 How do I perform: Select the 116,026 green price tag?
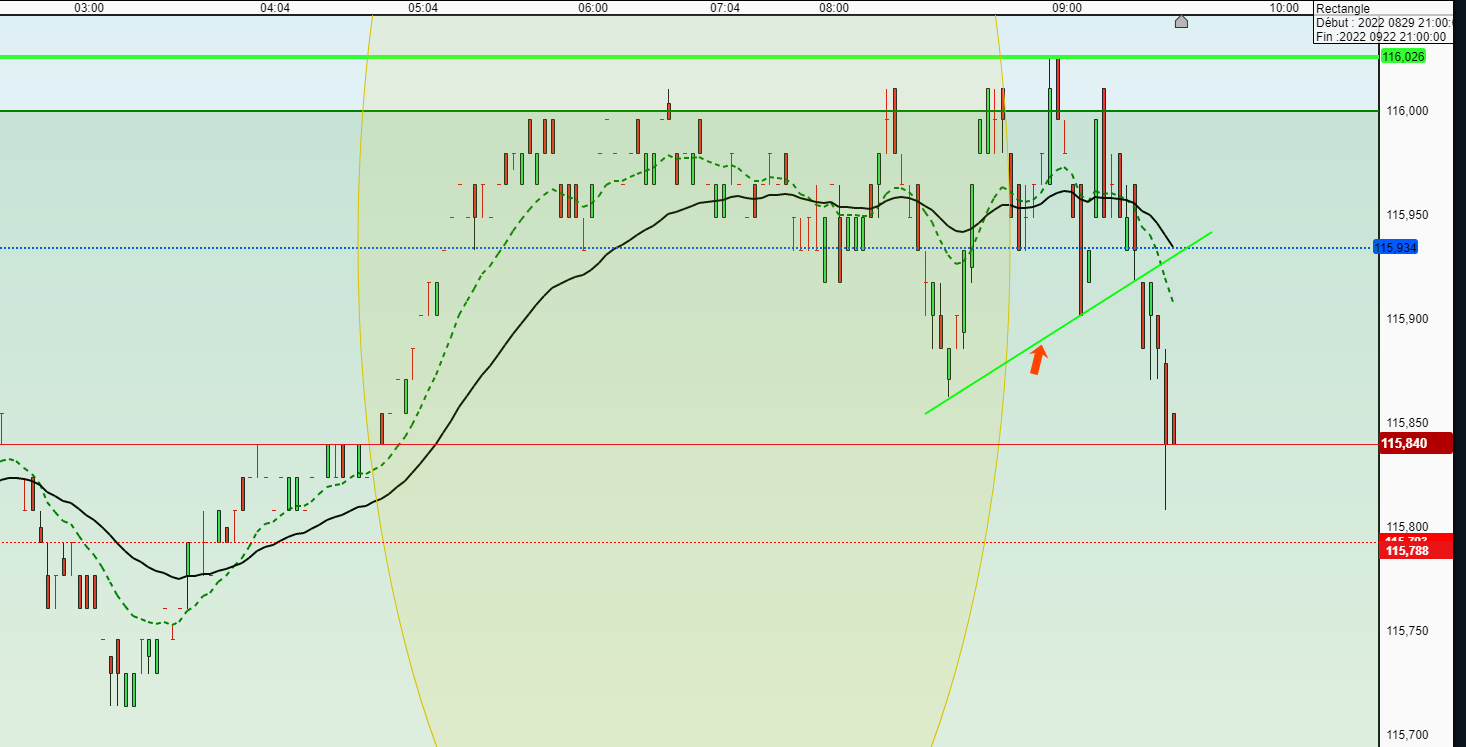coord(1402,56)
